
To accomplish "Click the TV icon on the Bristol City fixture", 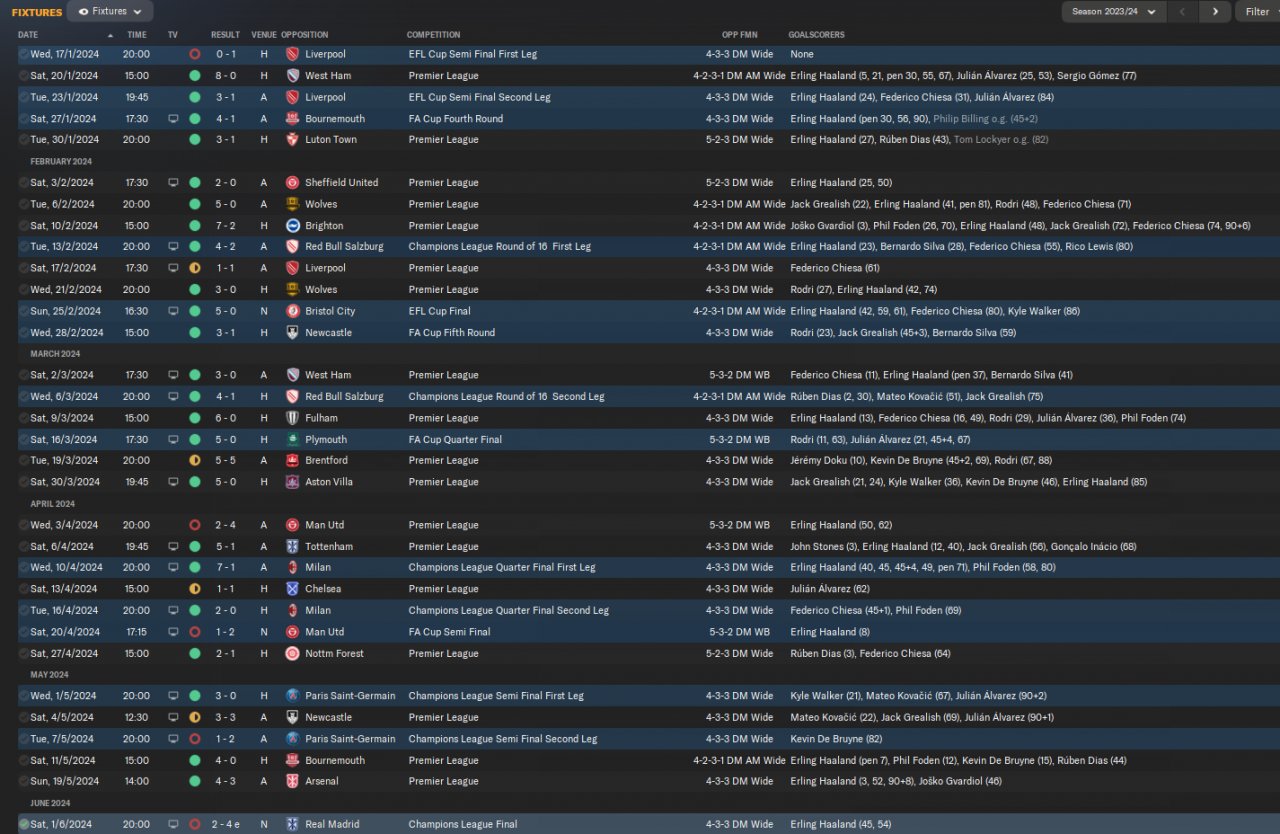I will point(173,311).
